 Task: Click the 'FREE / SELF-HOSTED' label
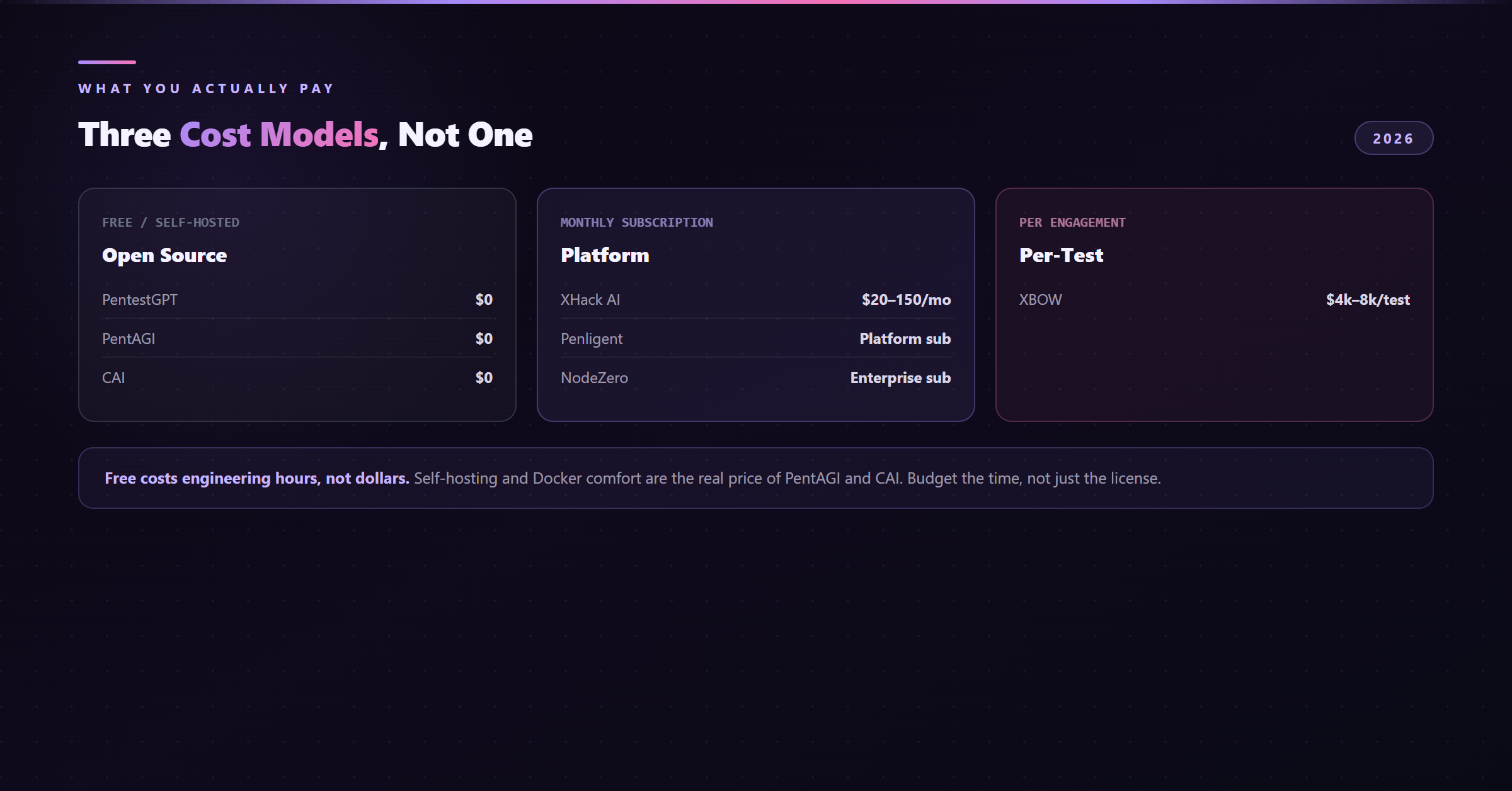[171, 222]
